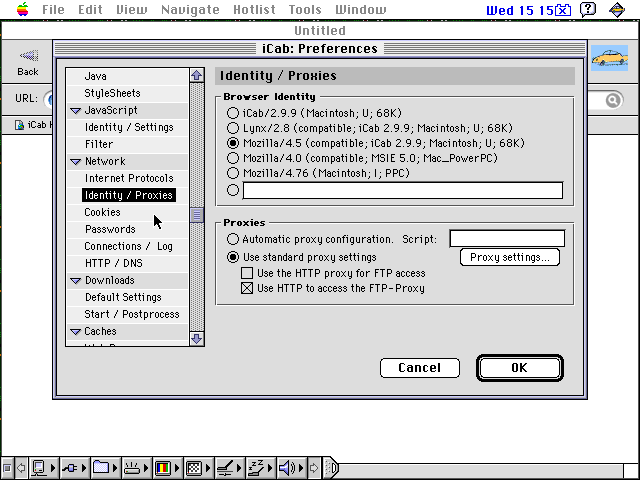
Task: Select Cookies in preferences list
Action: click(102, 212)
